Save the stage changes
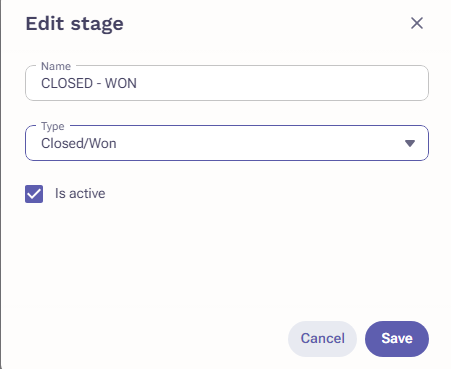The height and width of the screenshot is (369, 451). pos(397,339)
